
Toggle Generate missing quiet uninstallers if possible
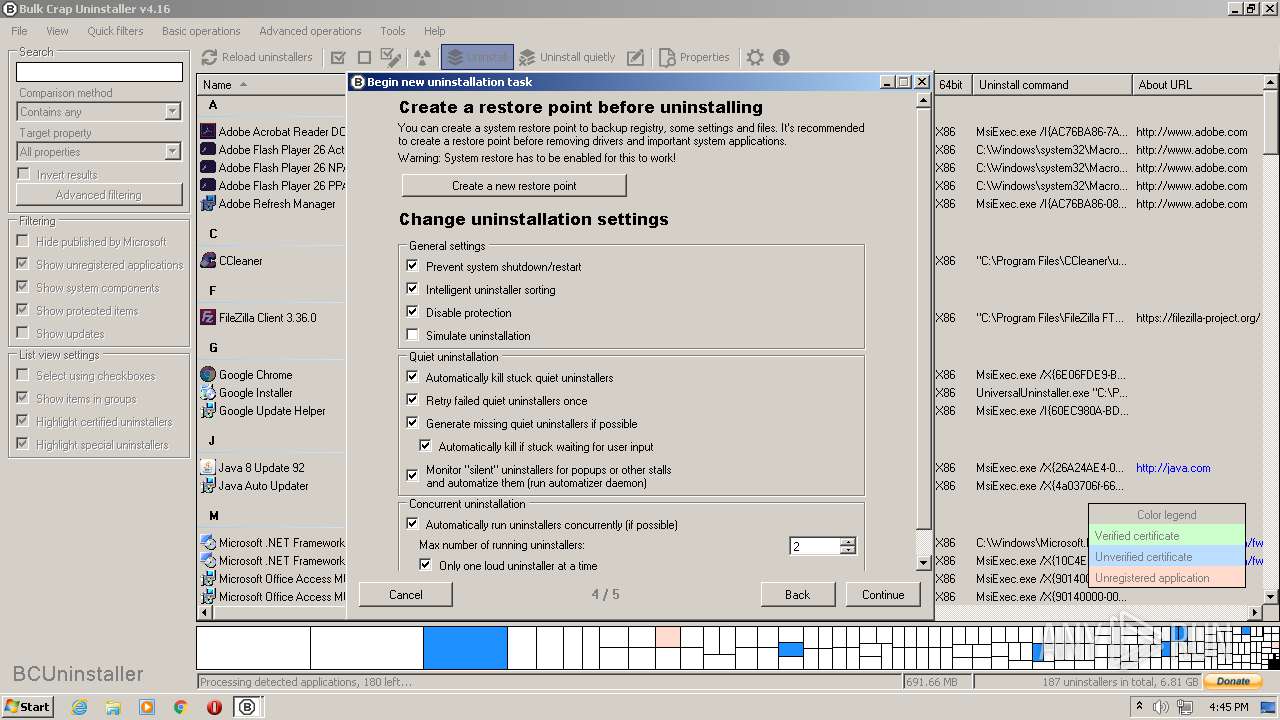tap(412, 423)
